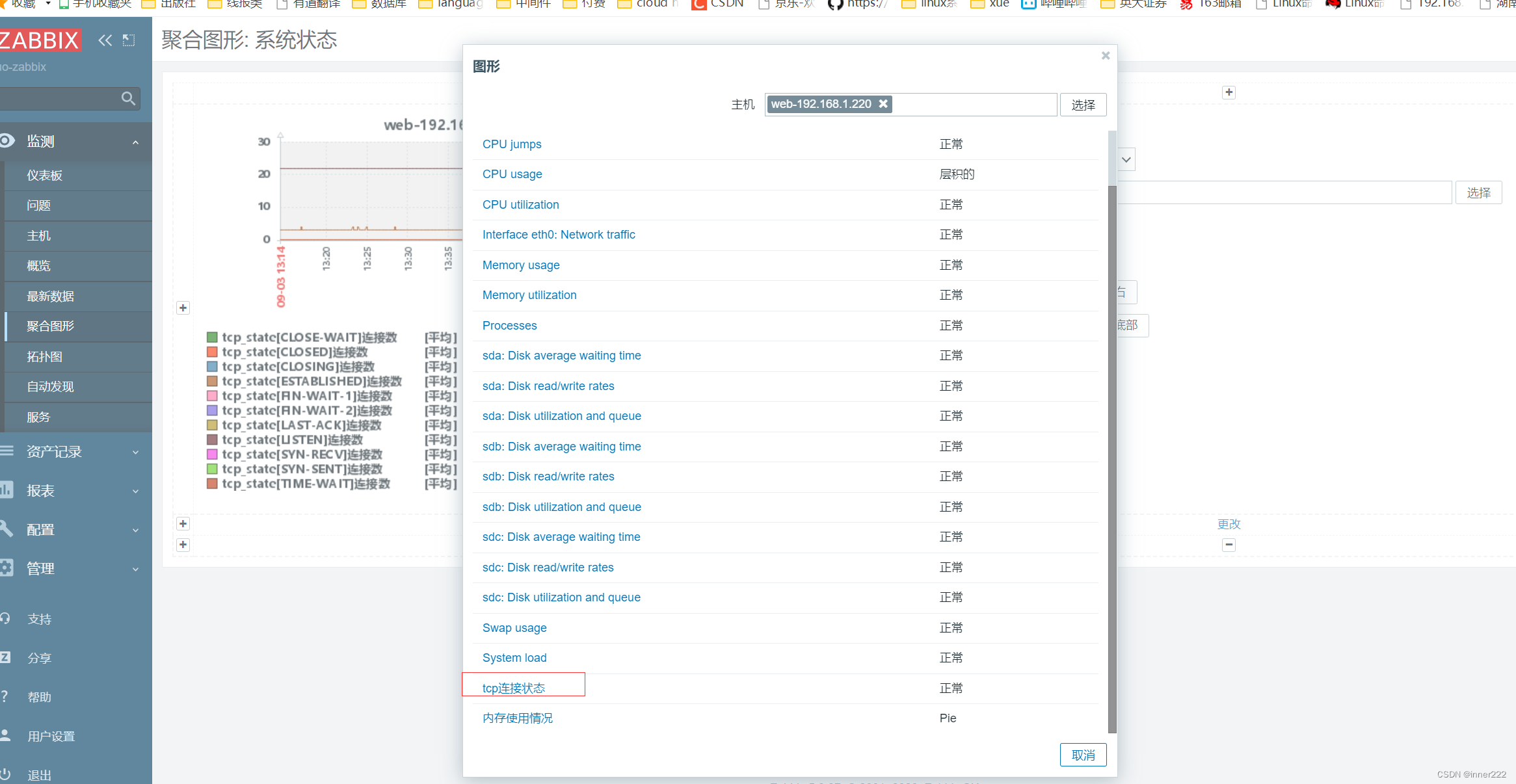1516x784 pixels.
Task: Select the Memory usage graph
Action: 521,265
